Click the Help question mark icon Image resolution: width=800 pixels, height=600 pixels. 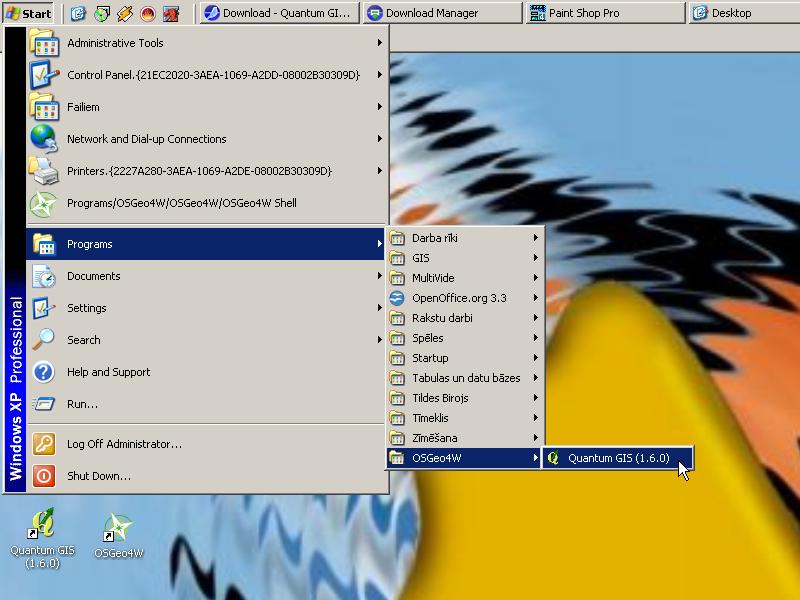point(44,372)
